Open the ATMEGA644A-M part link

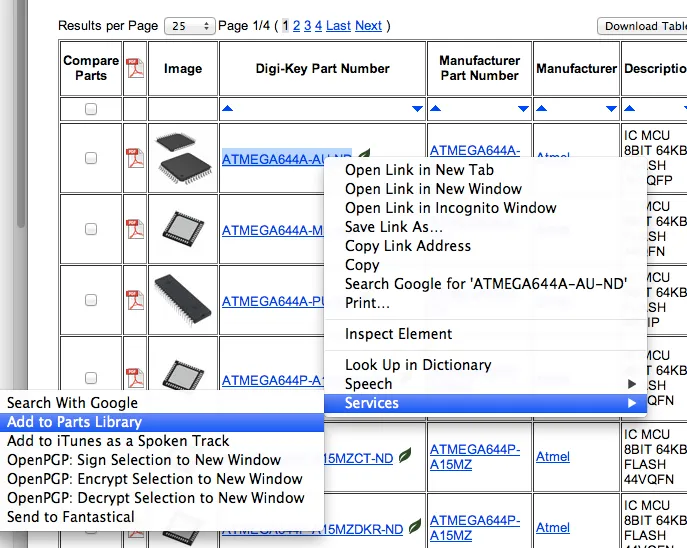click(273, 230)
